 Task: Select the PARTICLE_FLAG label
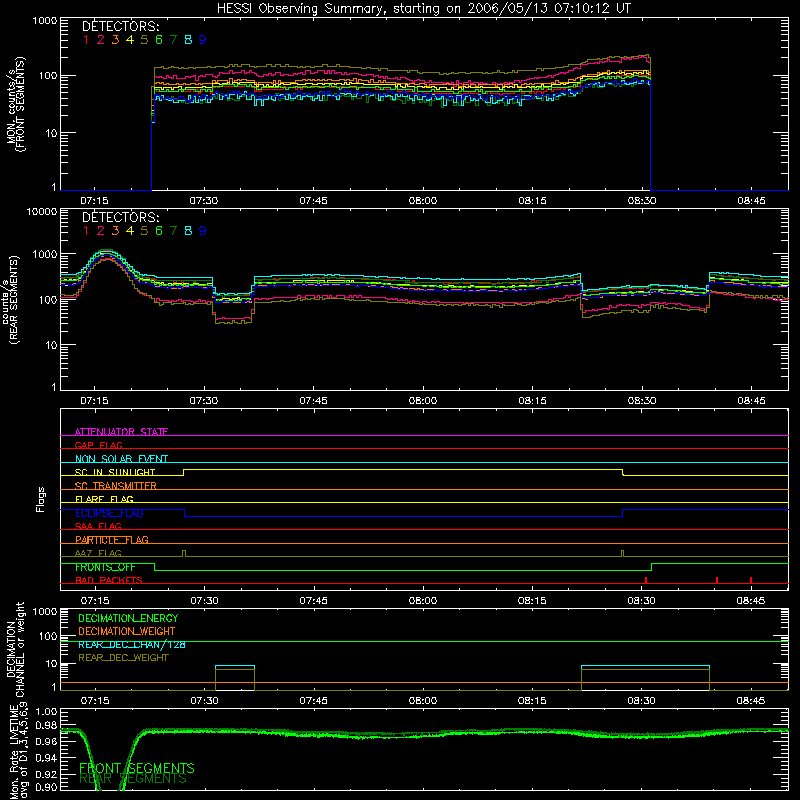click(112, 539)
